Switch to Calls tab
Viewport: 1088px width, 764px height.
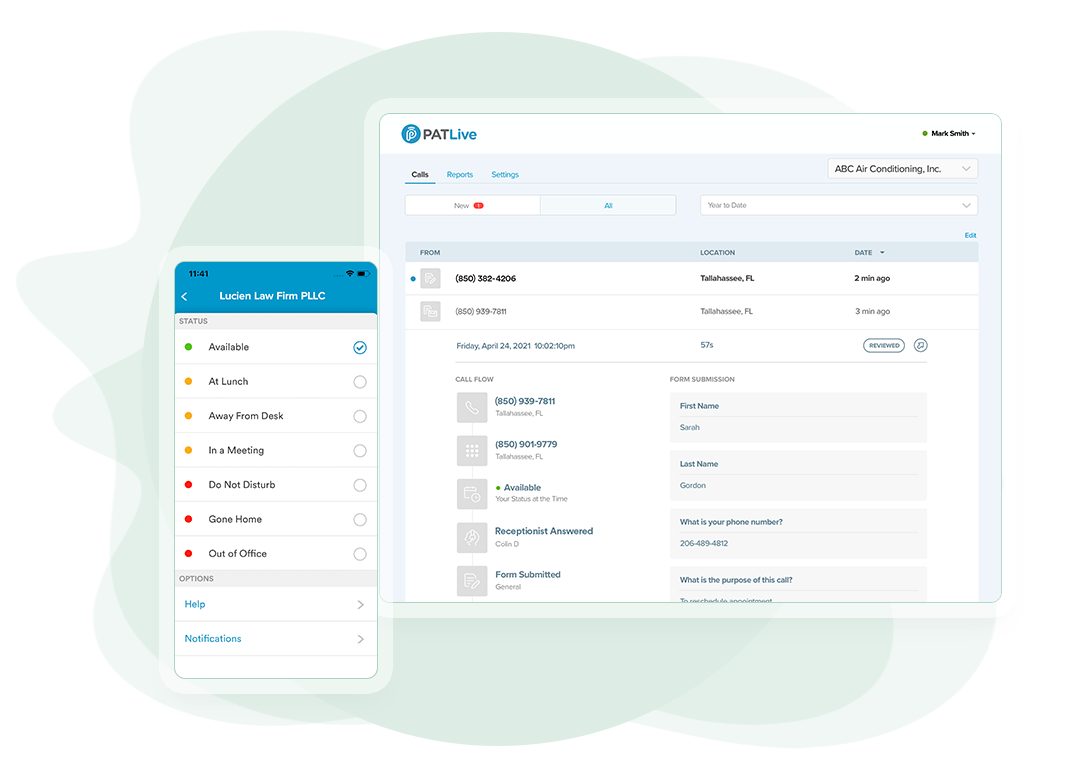[420, 174]
